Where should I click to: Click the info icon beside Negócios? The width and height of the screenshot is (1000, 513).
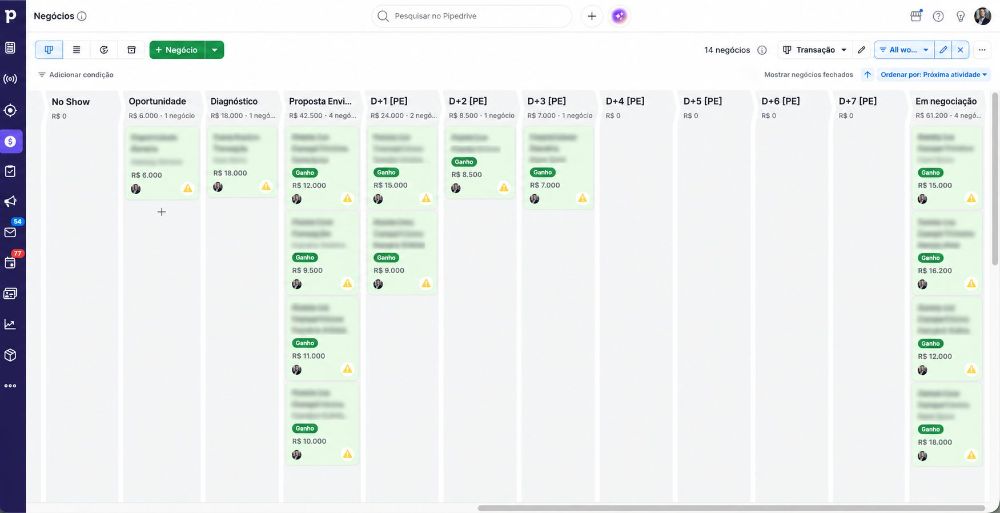tap(82, 17)
